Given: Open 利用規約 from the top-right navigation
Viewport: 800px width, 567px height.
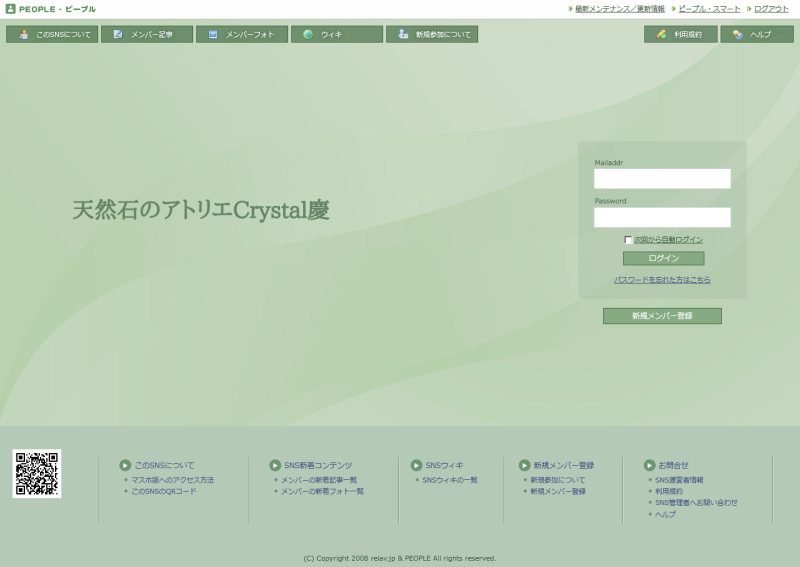Looking at the screenshot, I should point(680,34).
